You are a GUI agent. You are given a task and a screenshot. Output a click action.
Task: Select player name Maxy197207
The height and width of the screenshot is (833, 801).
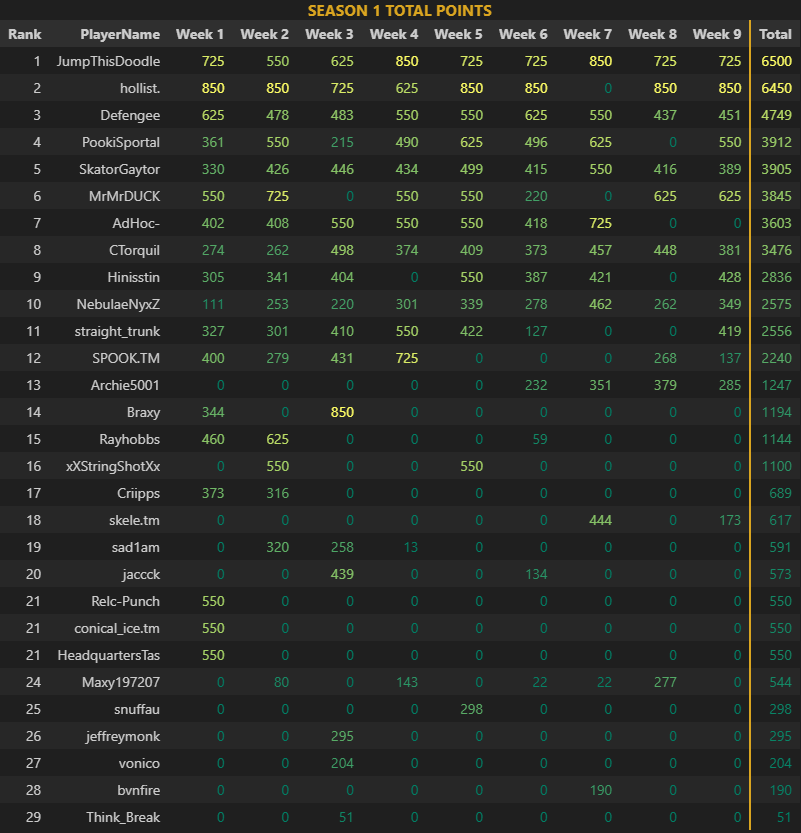(121, 683)
